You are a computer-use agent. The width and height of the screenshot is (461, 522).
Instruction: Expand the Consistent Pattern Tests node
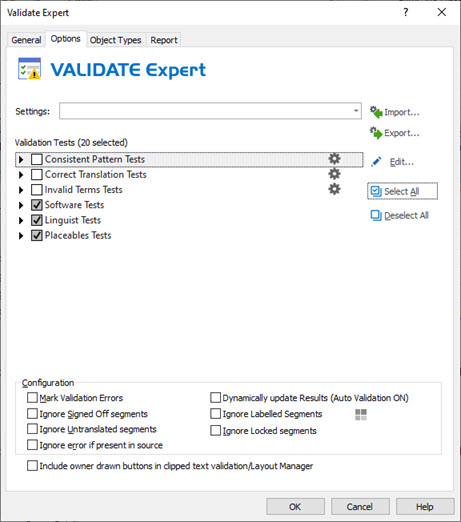21,159
